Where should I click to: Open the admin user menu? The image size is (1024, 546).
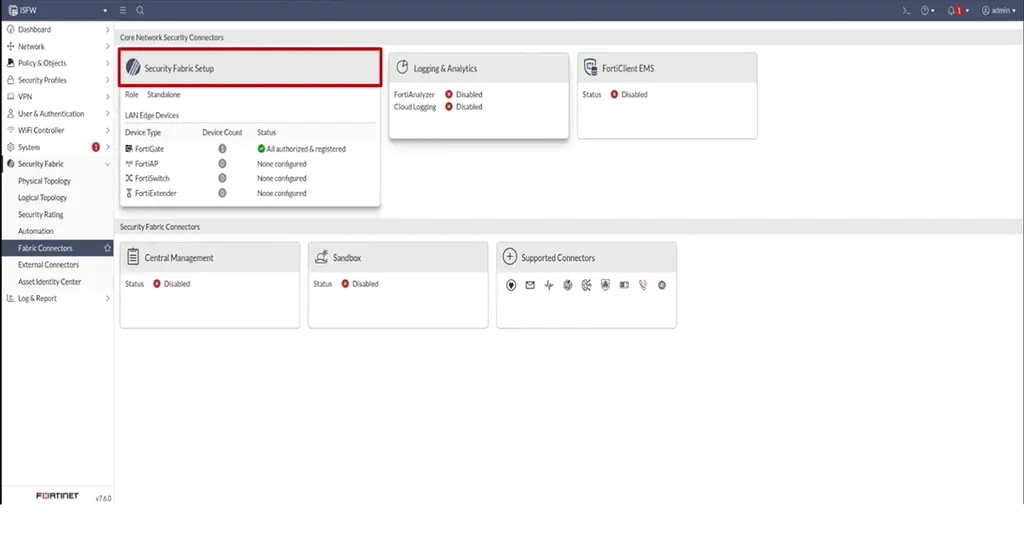tap(999, 10)
